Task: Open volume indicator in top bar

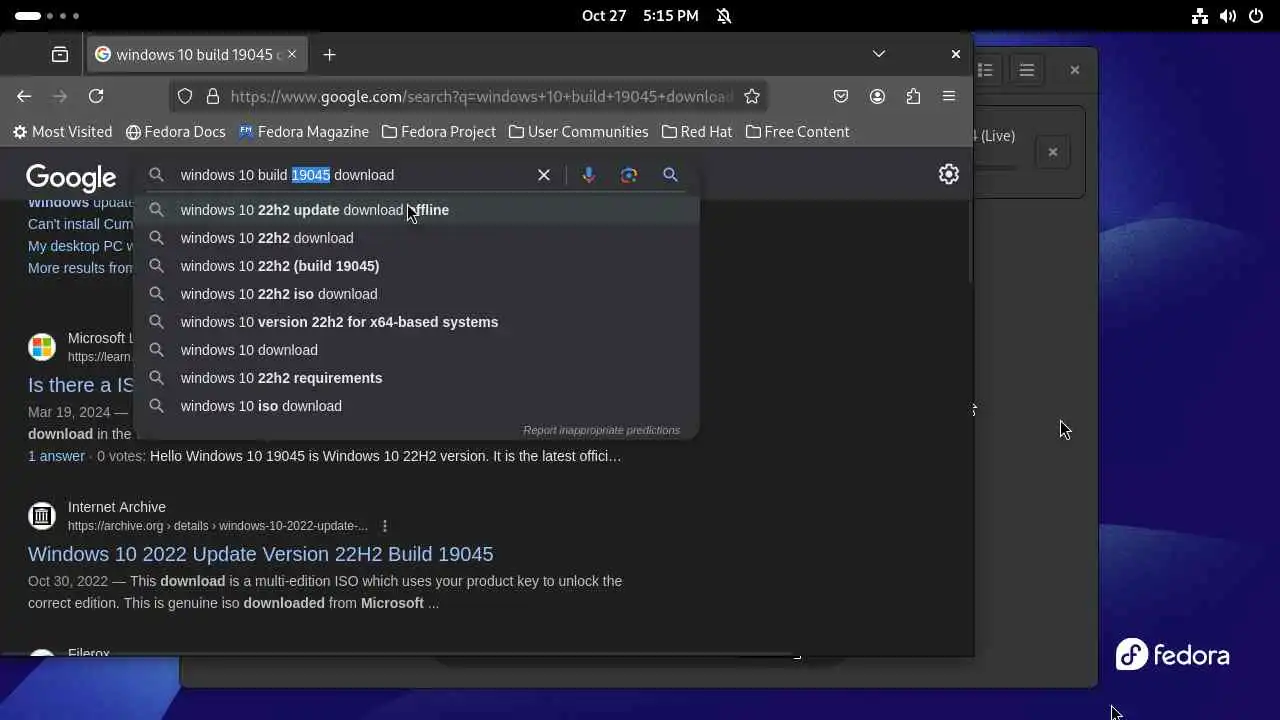Action: pos(1228,16)
